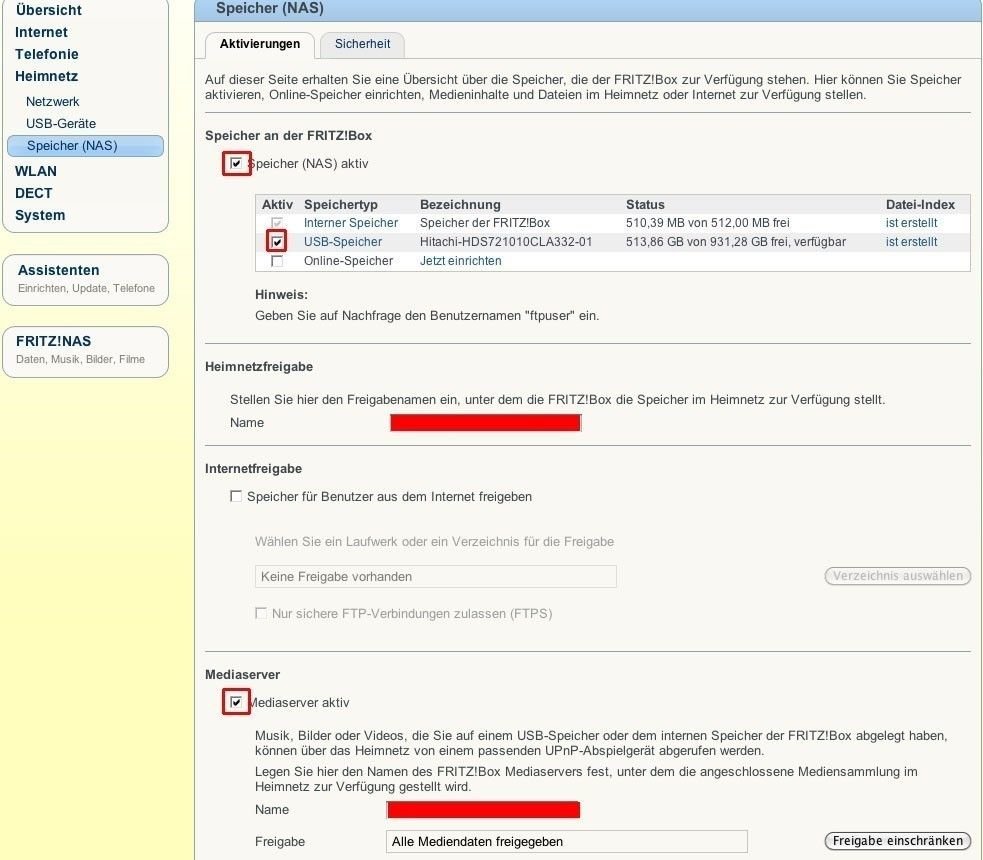Switch to the Sicherheit tab
Viewport: 983px width, 860px height.
362,45
